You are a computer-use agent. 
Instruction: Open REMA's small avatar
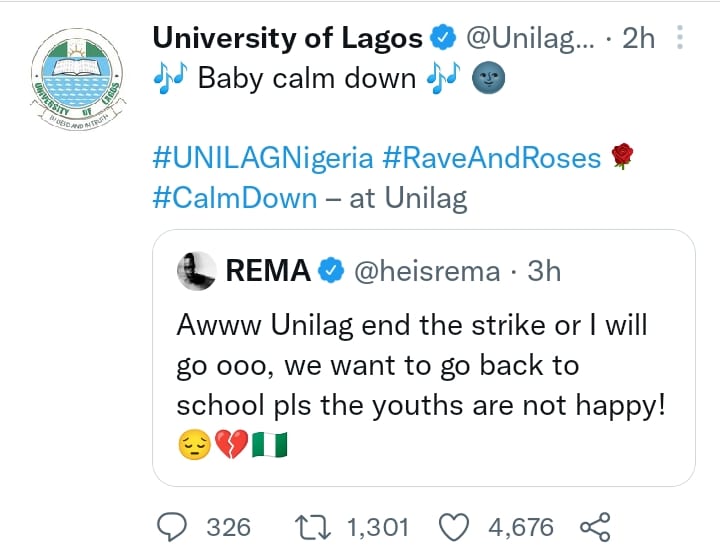tap(198, 271)
